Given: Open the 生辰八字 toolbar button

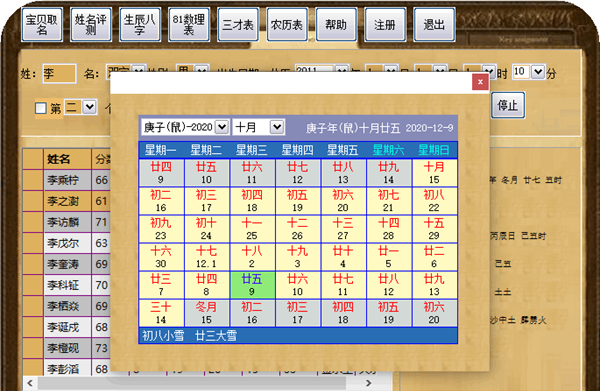Looking at the screenshot, I should click(140, 24).
